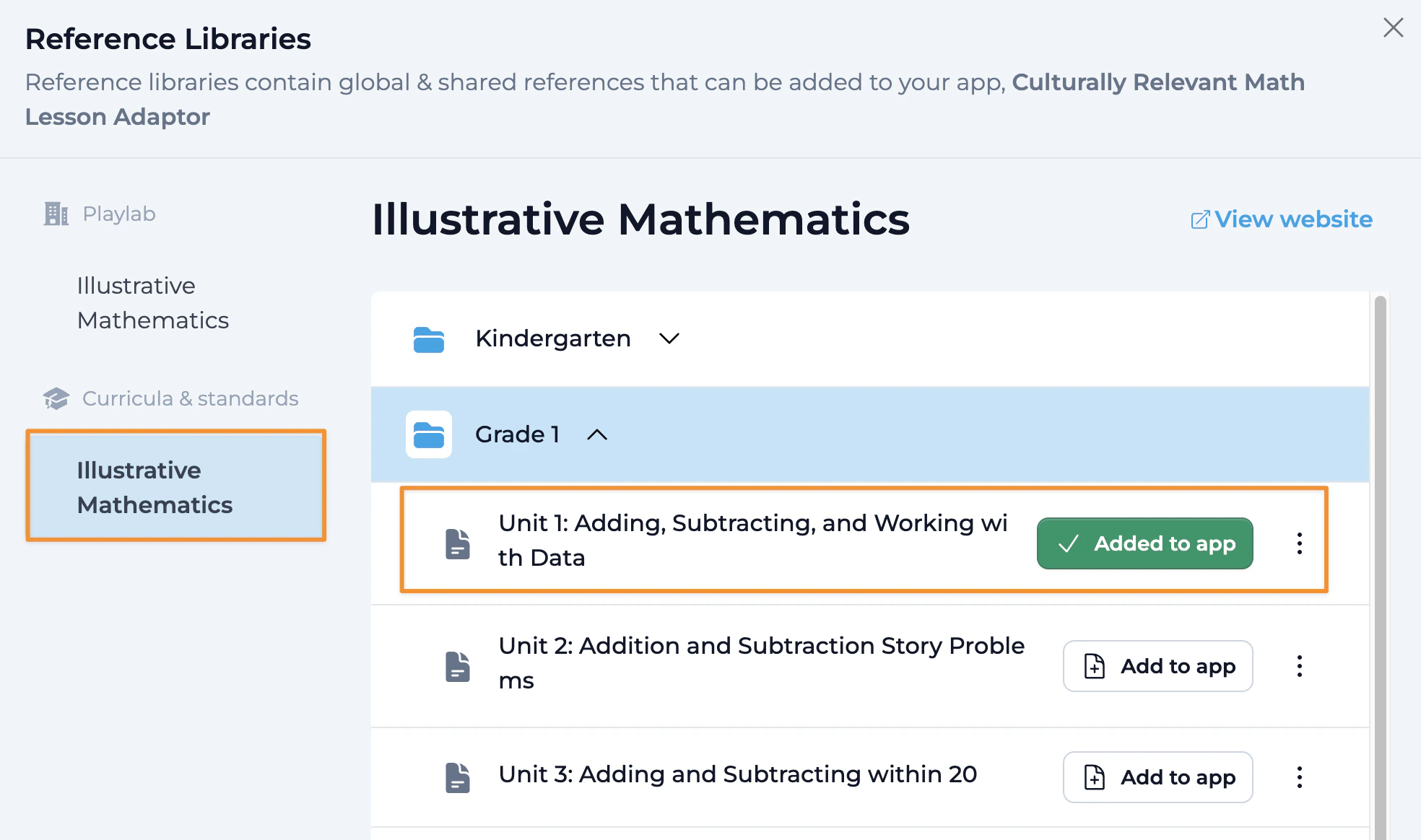Open more options for Unit 3
This screenshot has height=840, width=1421.
(x=1300, y=777)
